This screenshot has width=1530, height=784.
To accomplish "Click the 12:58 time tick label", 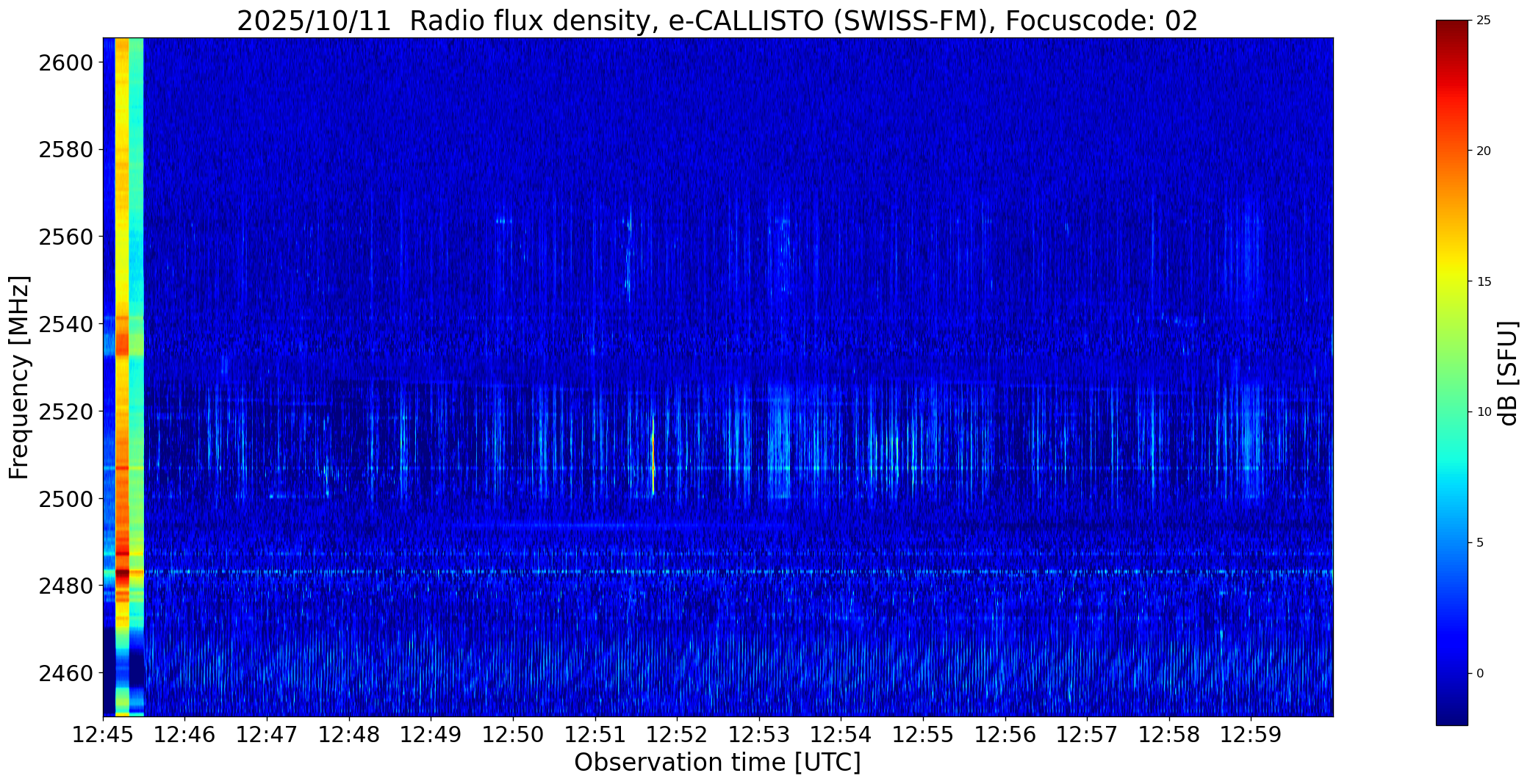I will 1169,735.
